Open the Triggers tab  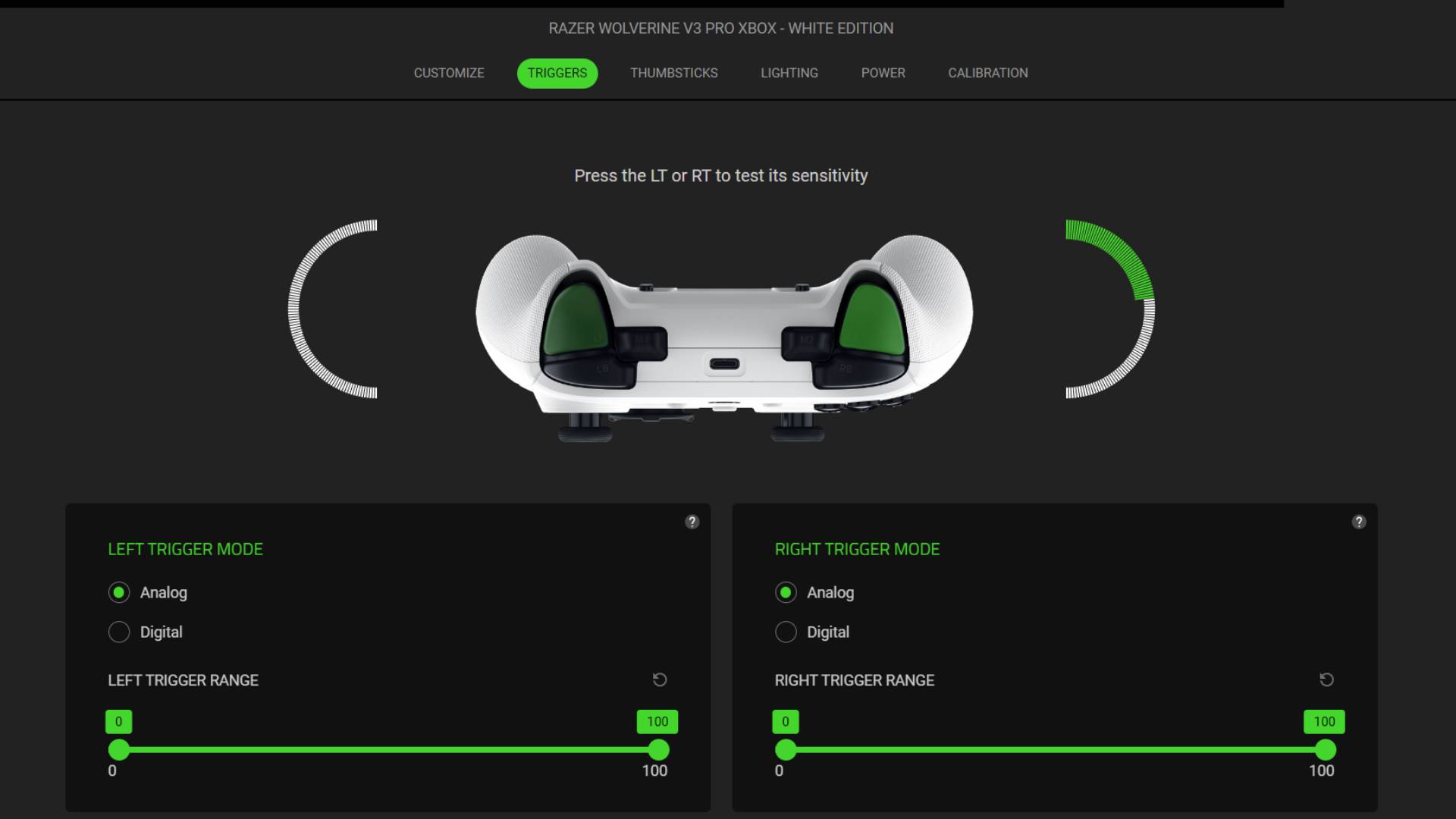[557, 73]
